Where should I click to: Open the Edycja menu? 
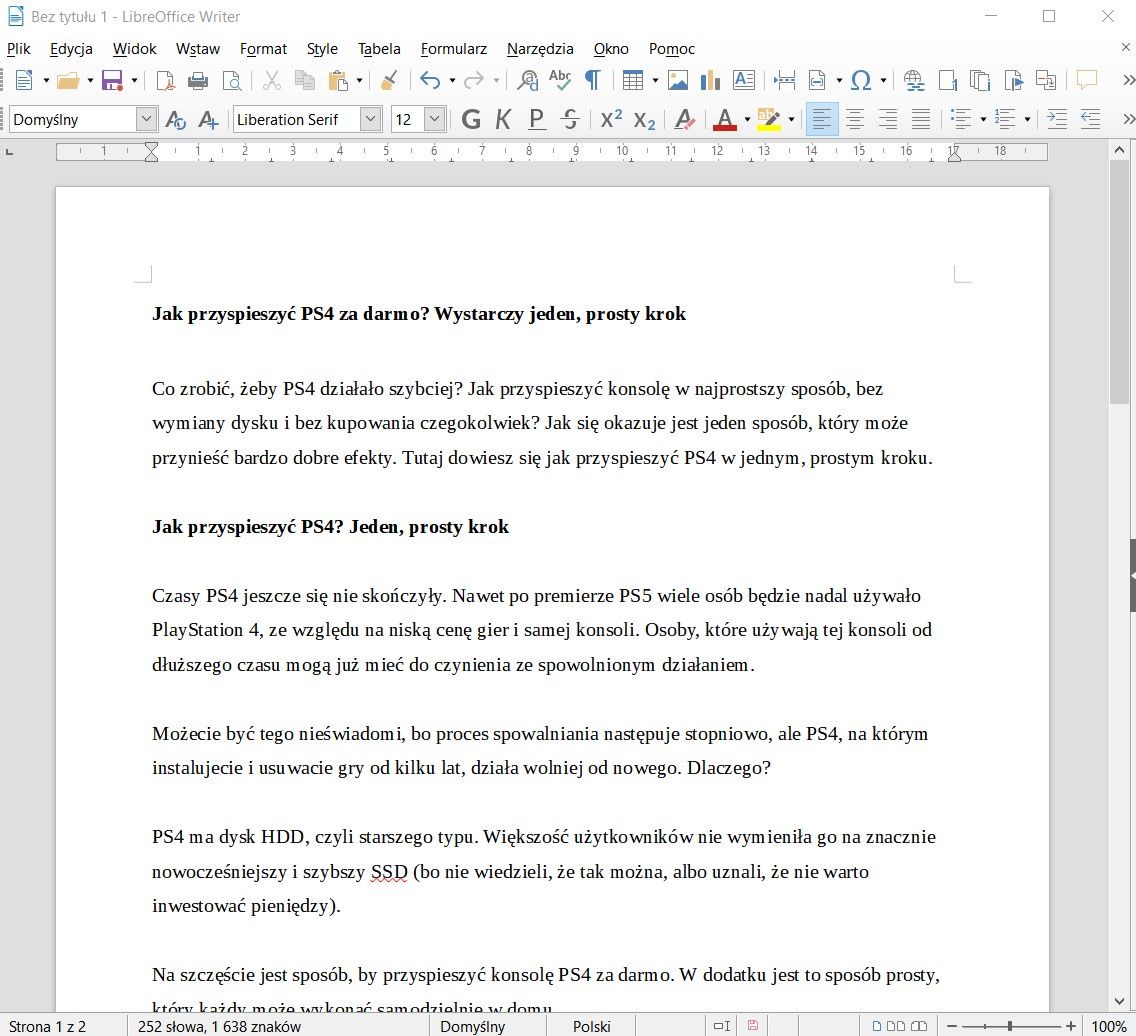pyautogui.click(x=71, y=49)
